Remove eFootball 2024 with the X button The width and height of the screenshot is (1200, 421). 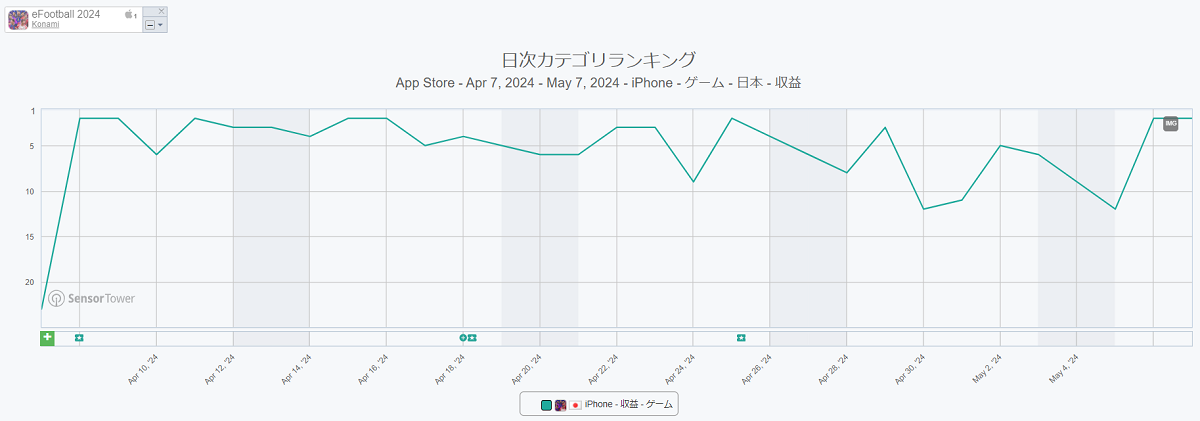tap(162, 11)
